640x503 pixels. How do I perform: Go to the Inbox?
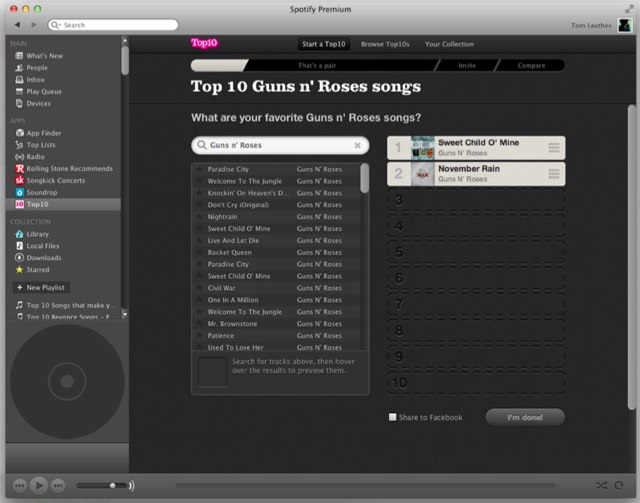coord(36,79)
